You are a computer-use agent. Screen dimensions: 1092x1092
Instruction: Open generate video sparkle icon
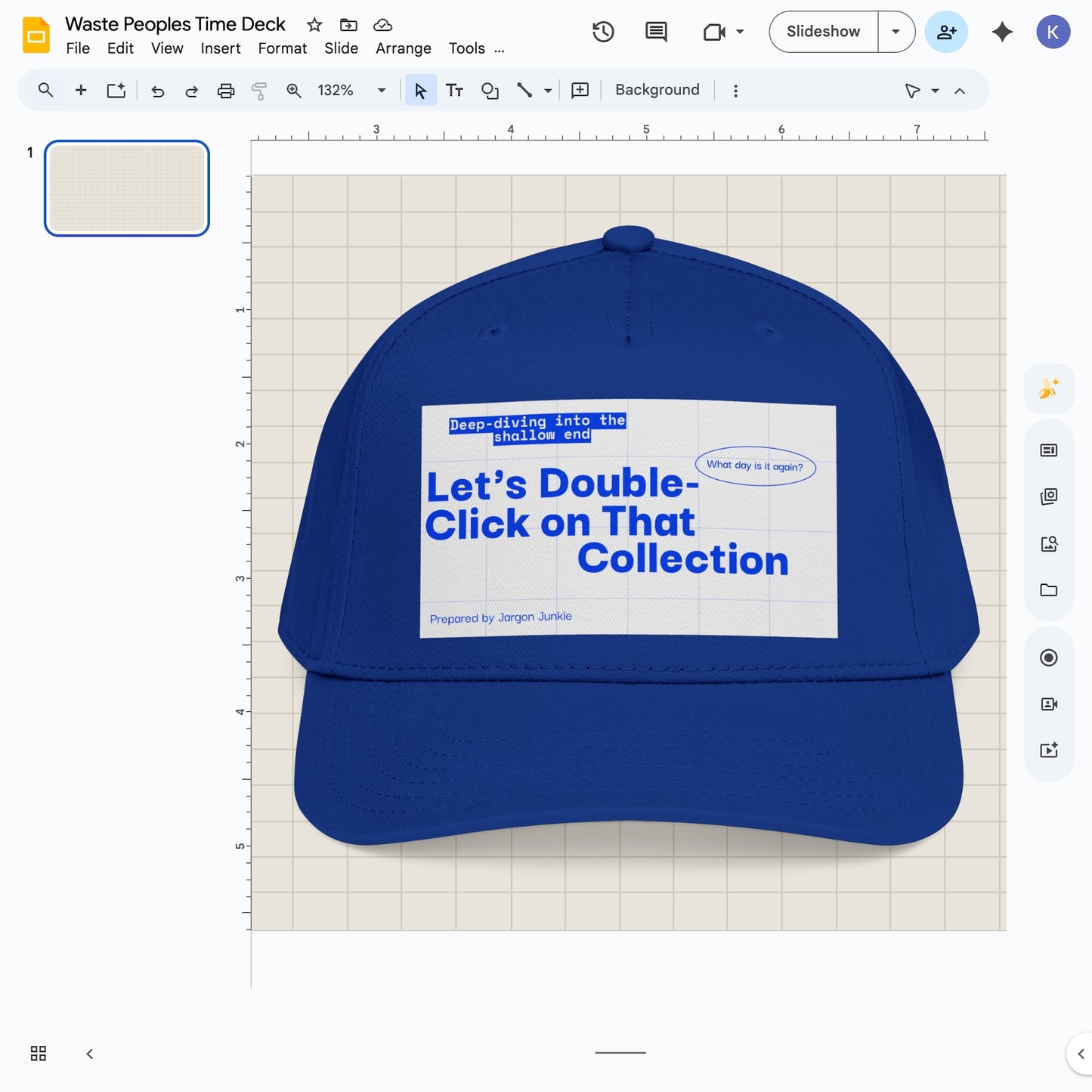coord(1049,750)
